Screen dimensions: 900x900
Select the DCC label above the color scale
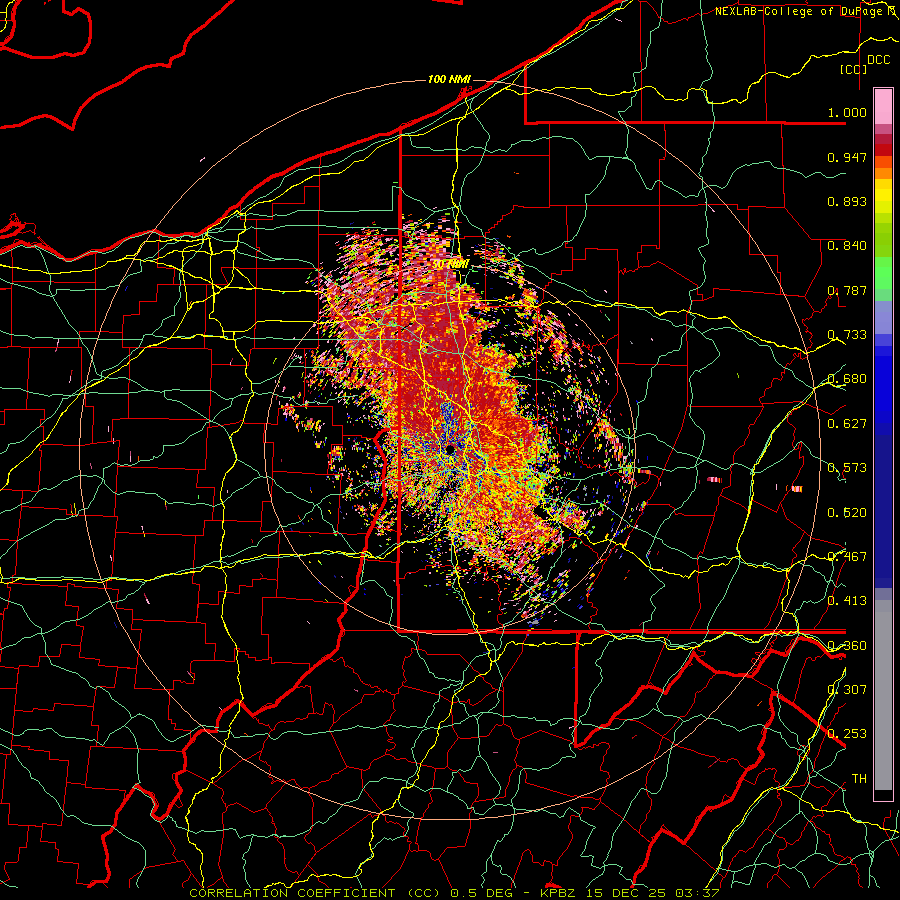pos(878,60)
